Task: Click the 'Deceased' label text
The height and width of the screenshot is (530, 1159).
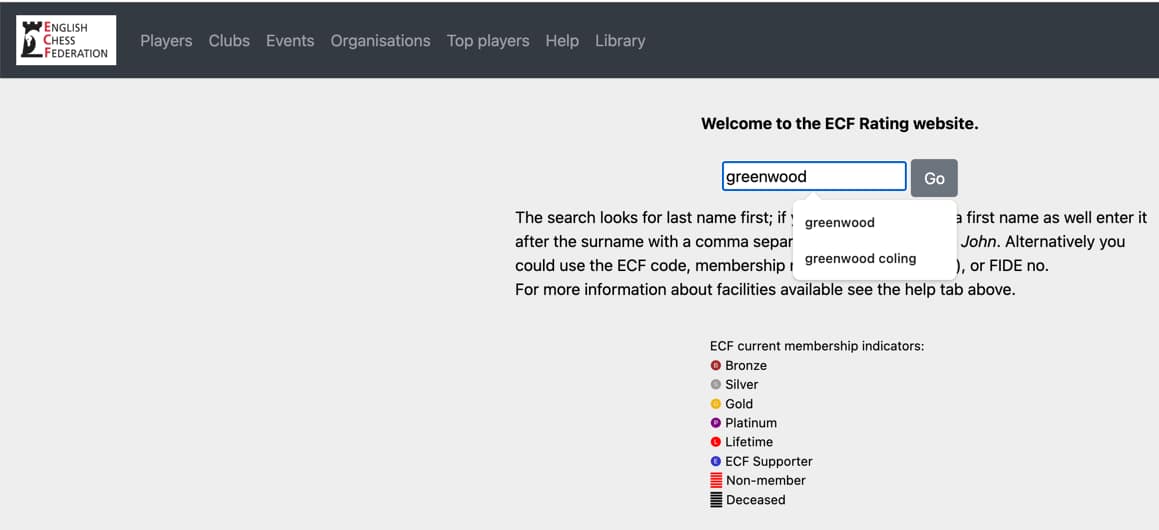Action: click(755, 500)
